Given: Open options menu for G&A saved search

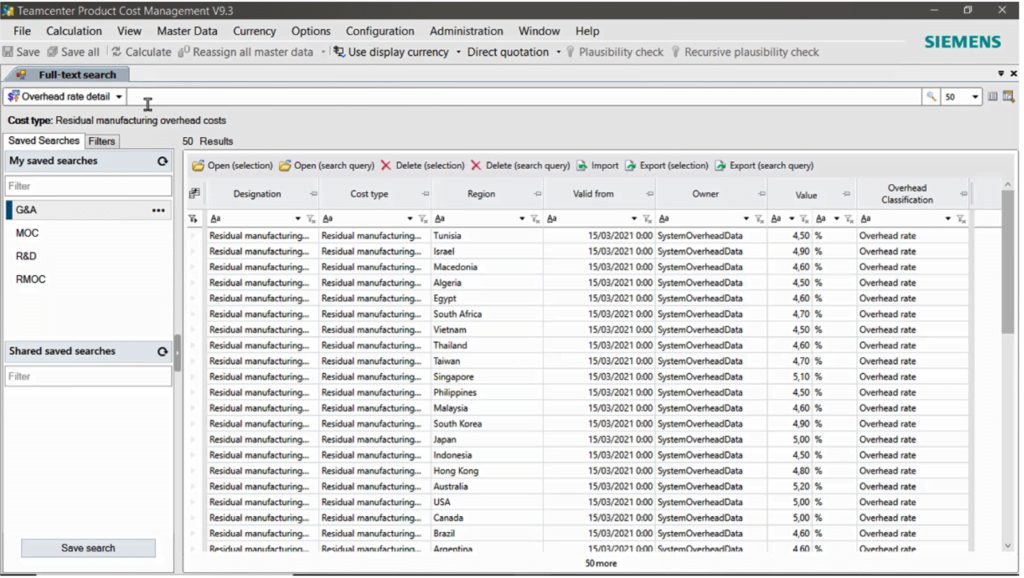Looking at the screenshot, I should (158, 211).
